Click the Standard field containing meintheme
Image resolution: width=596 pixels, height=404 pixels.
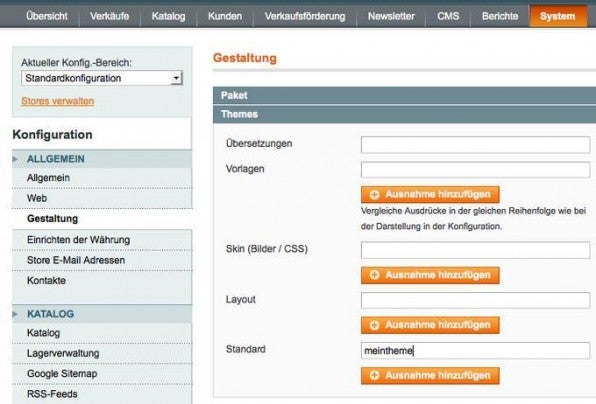(475, 350)
